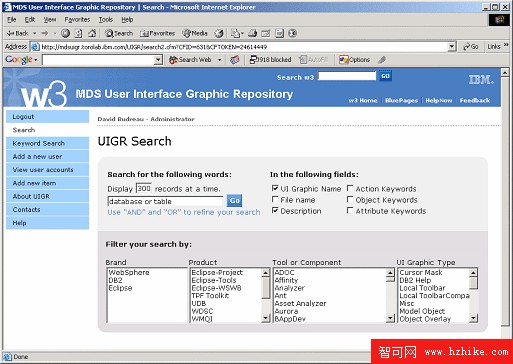This screenshot has width=513, height=364.
Task: Open the Favorites menu
Action: tap(77, 20)
